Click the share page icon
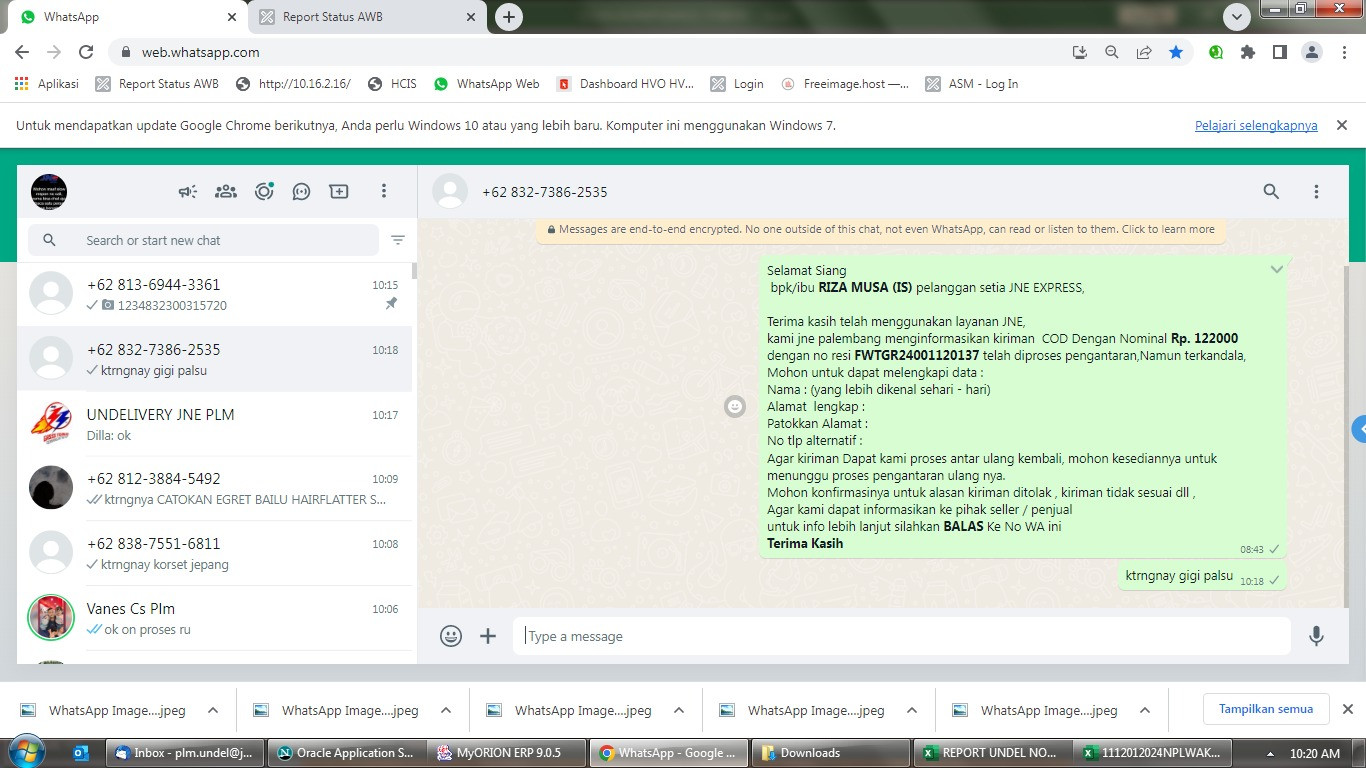The height and width of the screenshot is (768, 1366). coord(1144,52)
